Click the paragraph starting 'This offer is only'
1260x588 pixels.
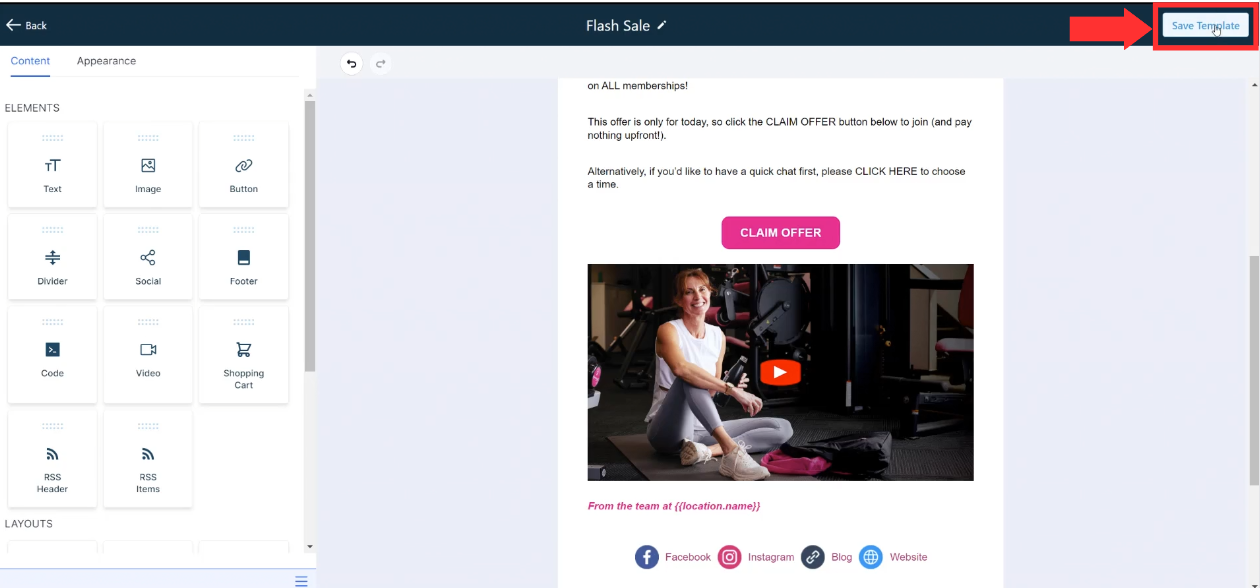(780, 128)
